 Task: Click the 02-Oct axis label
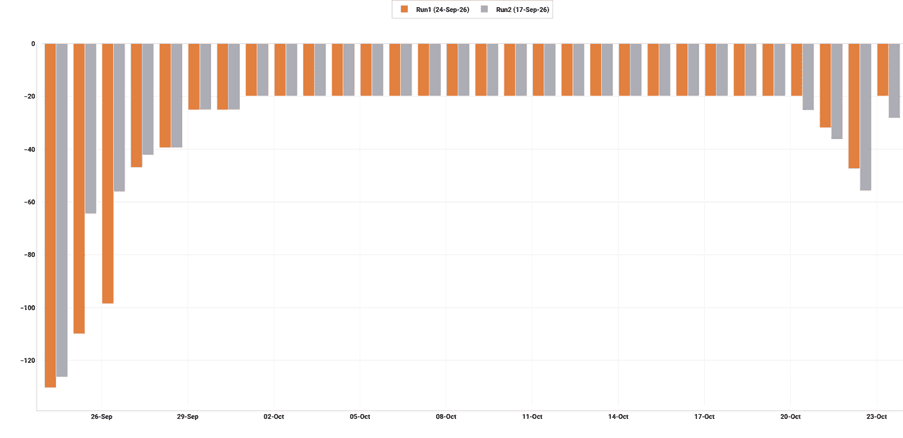274,416
